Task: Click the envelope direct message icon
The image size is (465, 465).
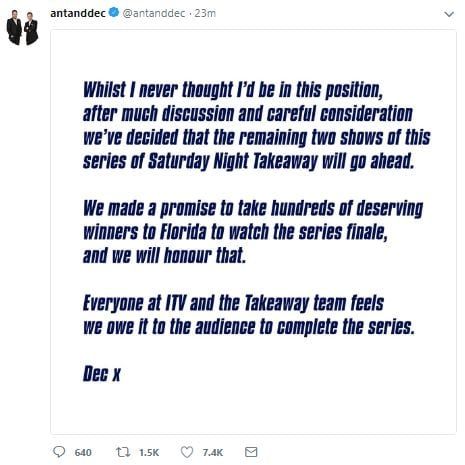Action: (251, 452)
